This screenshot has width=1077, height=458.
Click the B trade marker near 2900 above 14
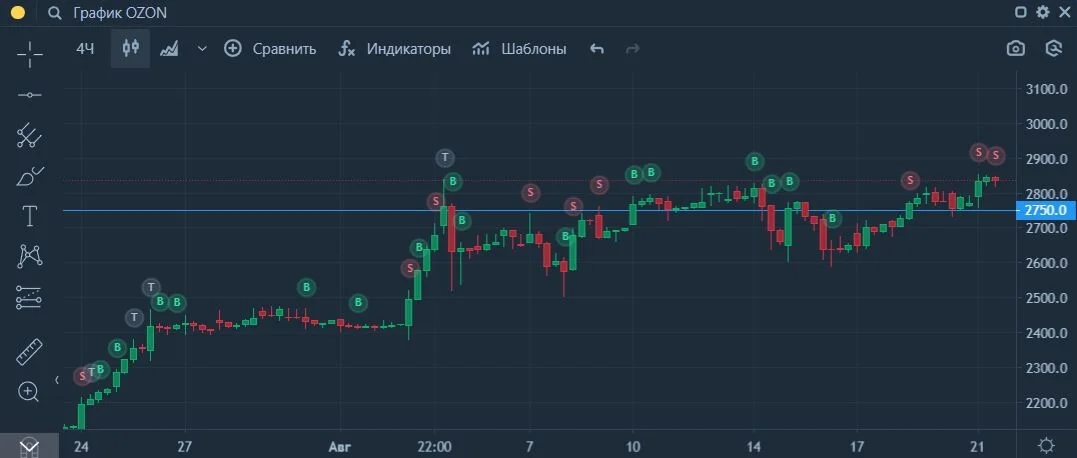pyautogui.click(x=755, y=162)
